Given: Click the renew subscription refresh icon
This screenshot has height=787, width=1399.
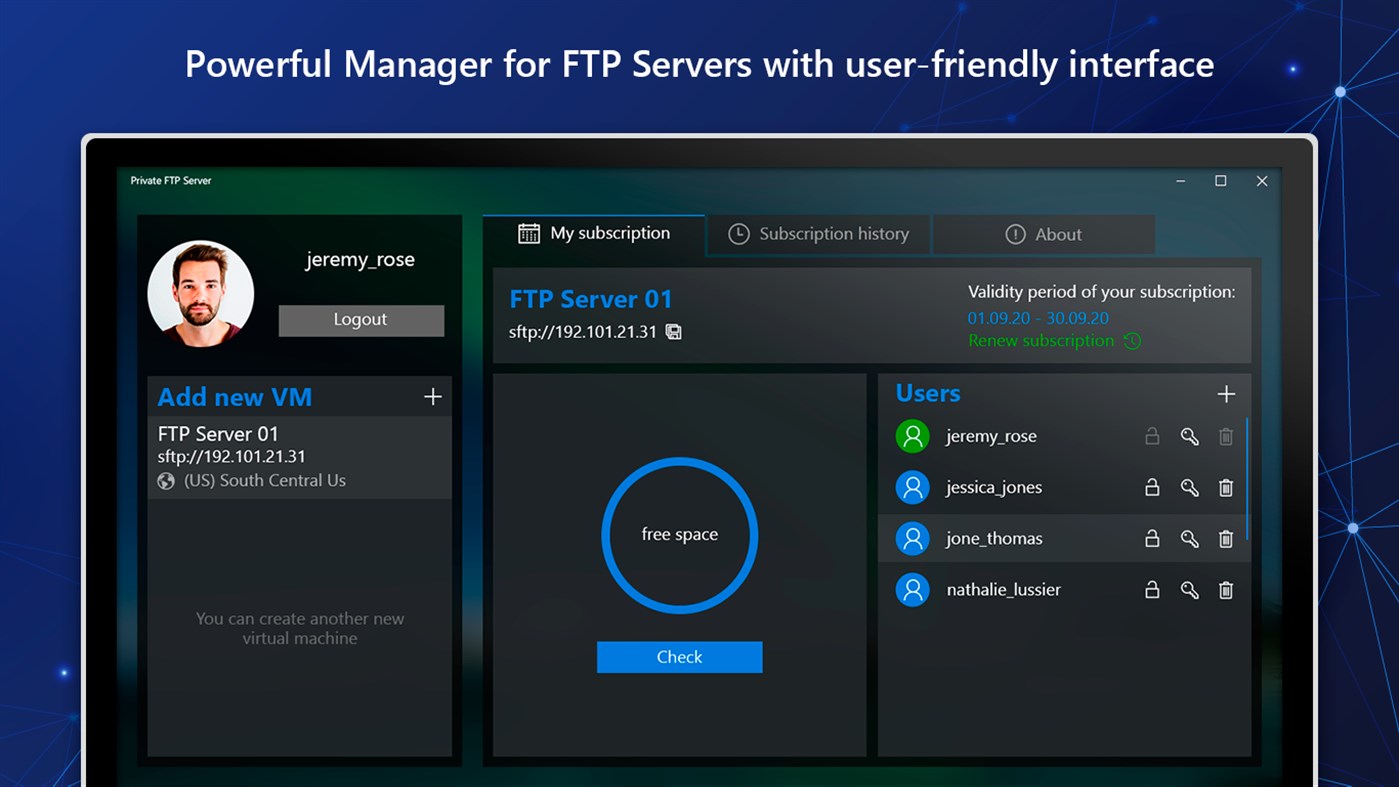Looking at the screenshot, I should click(1131, 341).
